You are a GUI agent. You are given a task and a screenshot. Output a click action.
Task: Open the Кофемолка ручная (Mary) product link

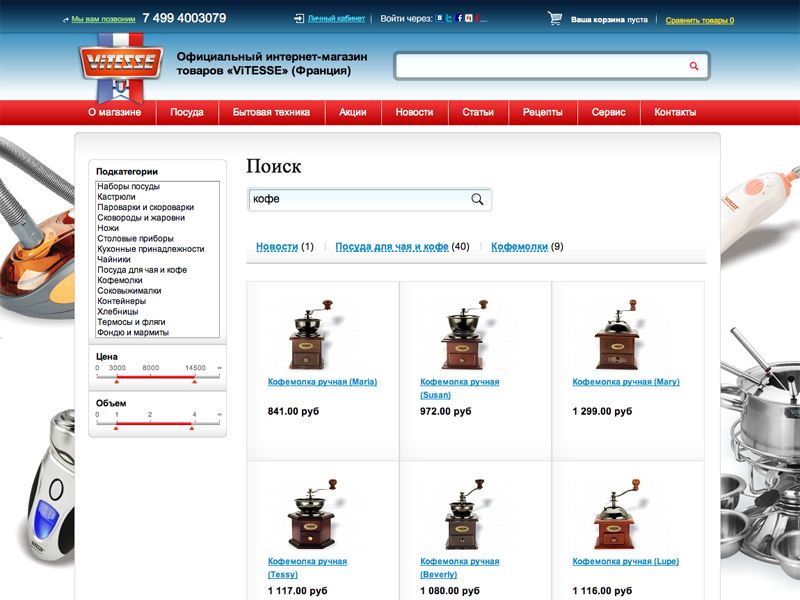point(626,382)
